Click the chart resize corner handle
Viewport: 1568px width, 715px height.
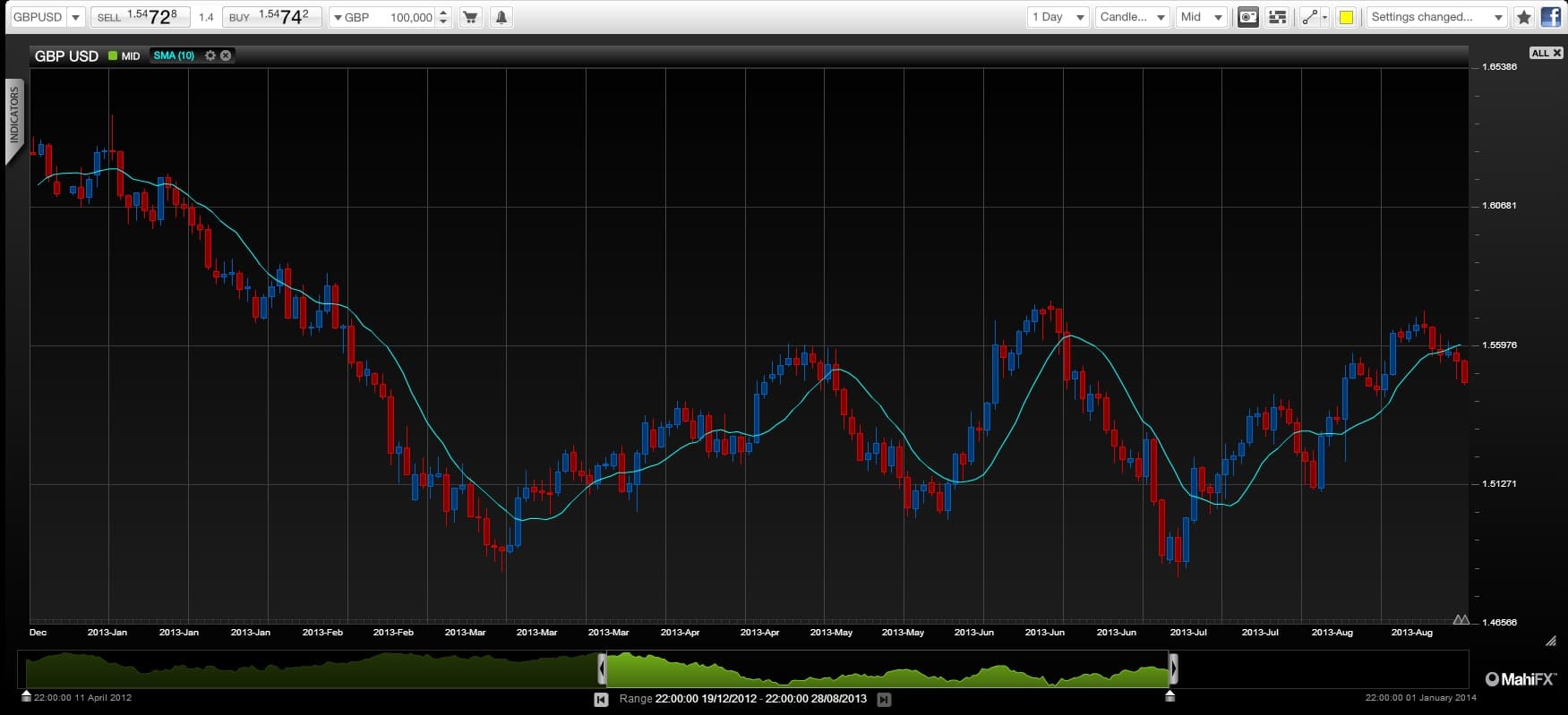1551,641
